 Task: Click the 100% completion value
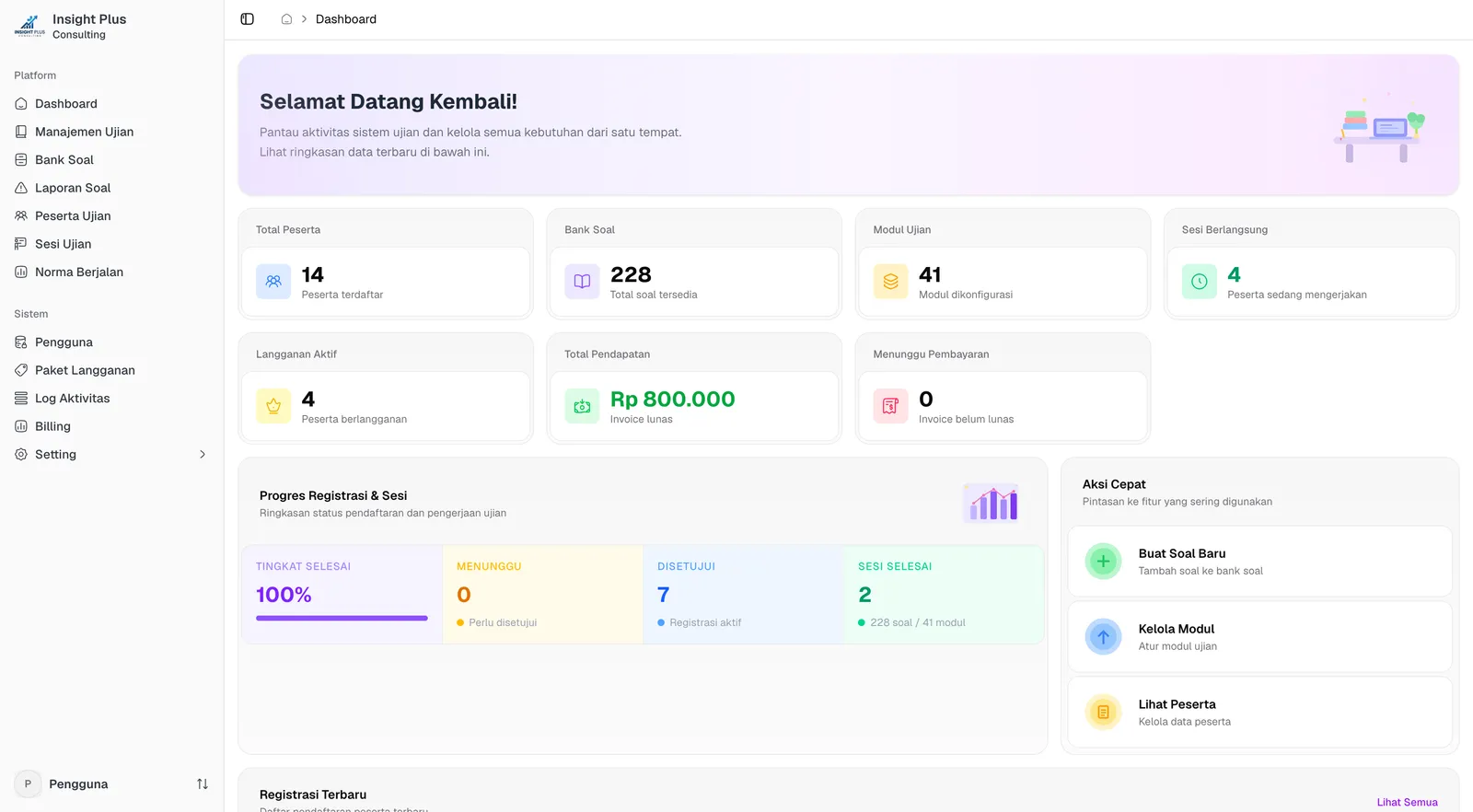284,595
